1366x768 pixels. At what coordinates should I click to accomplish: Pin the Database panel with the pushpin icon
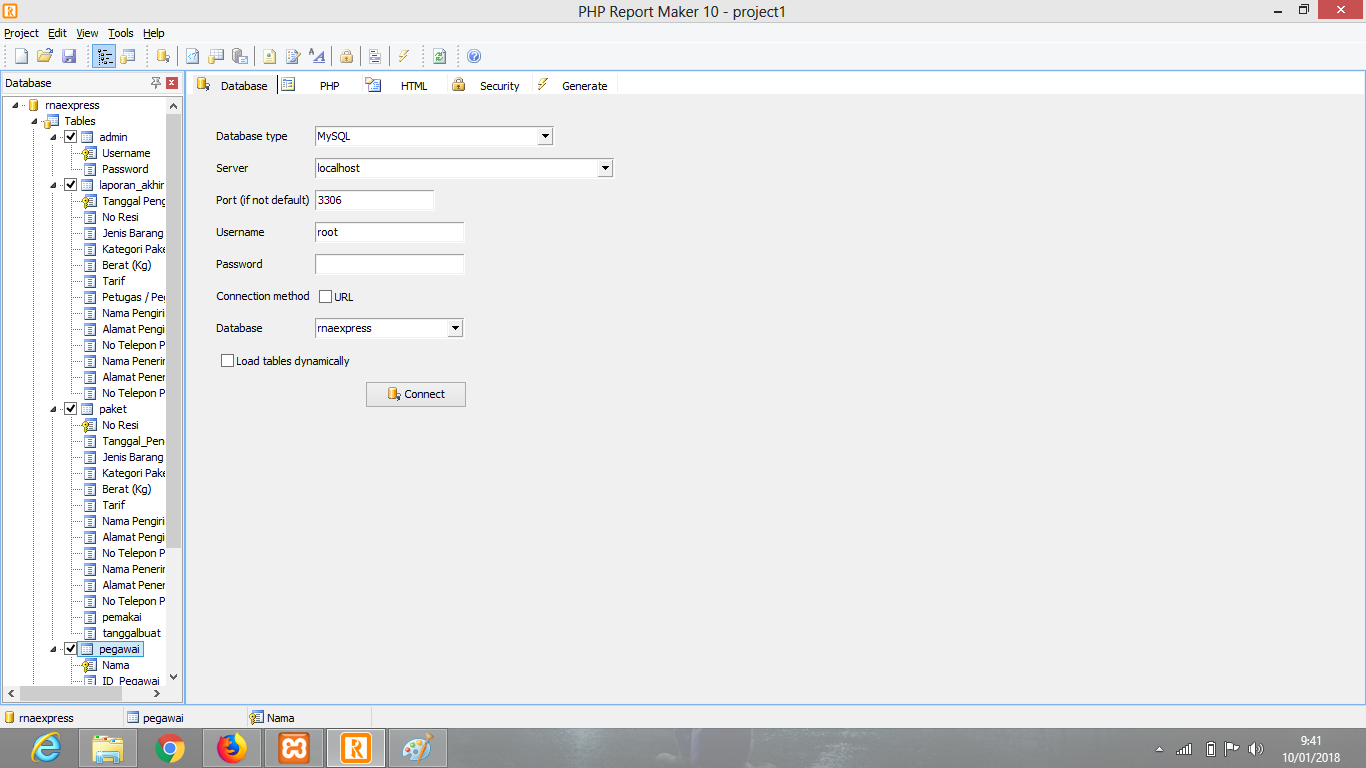point(156,83)
